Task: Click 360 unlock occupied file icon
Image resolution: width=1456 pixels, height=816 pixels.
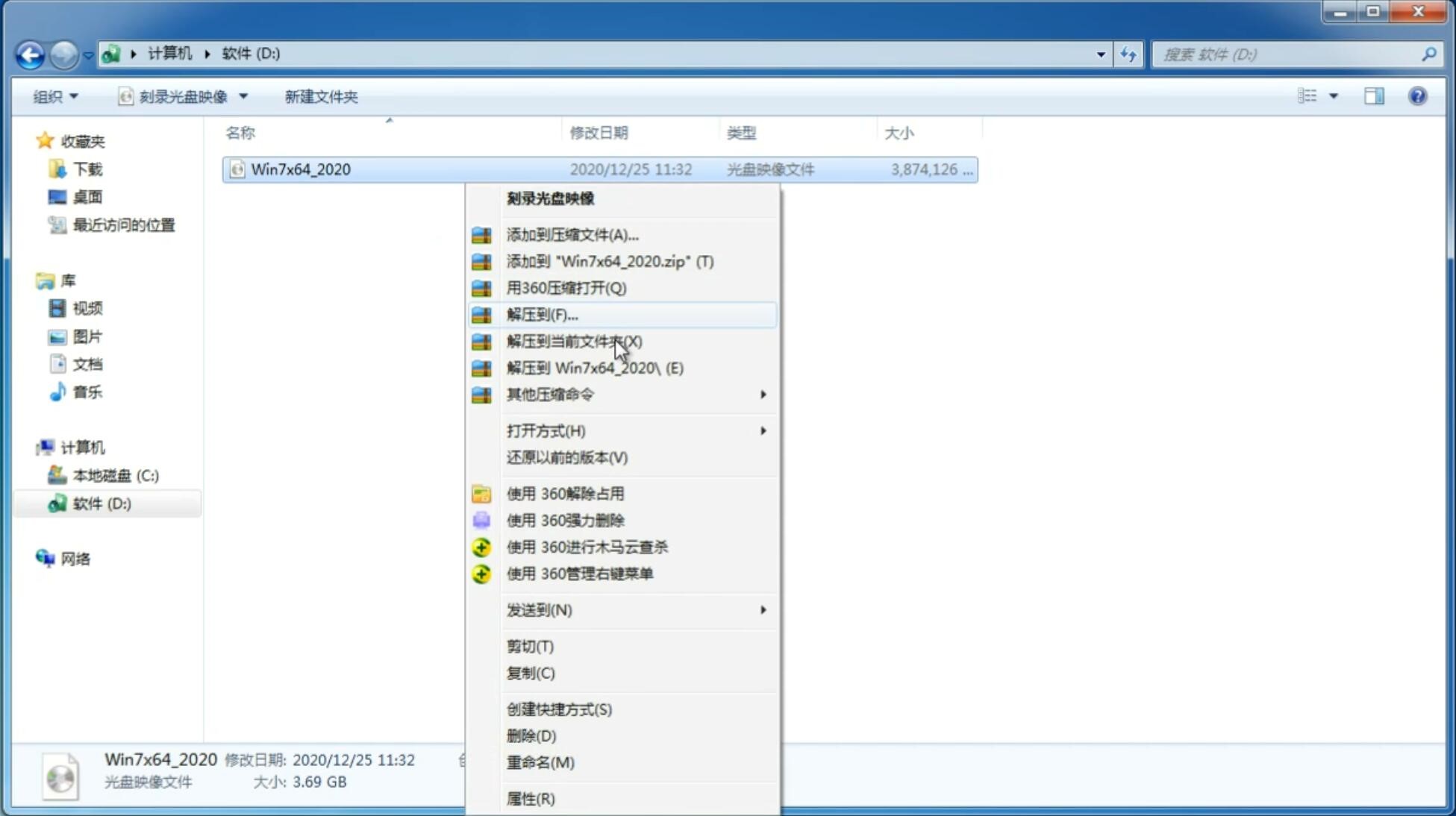Action: [482, 493]
